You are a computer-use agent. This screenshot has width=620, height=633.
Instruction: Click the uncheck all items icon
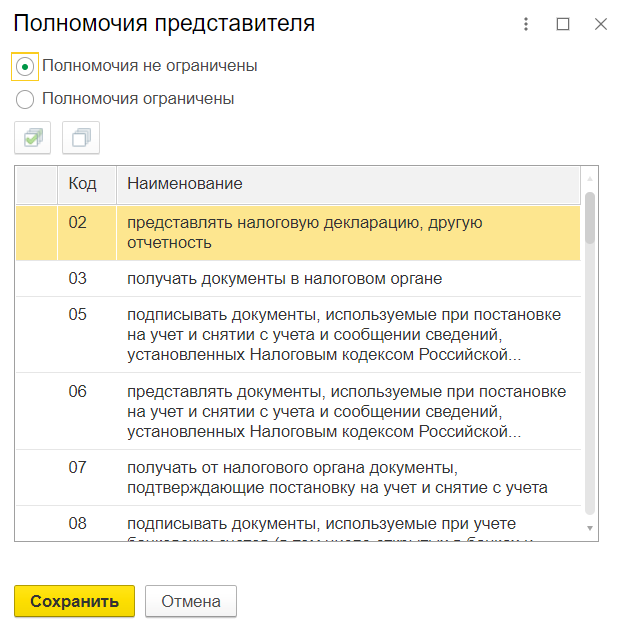click(81, 138)
